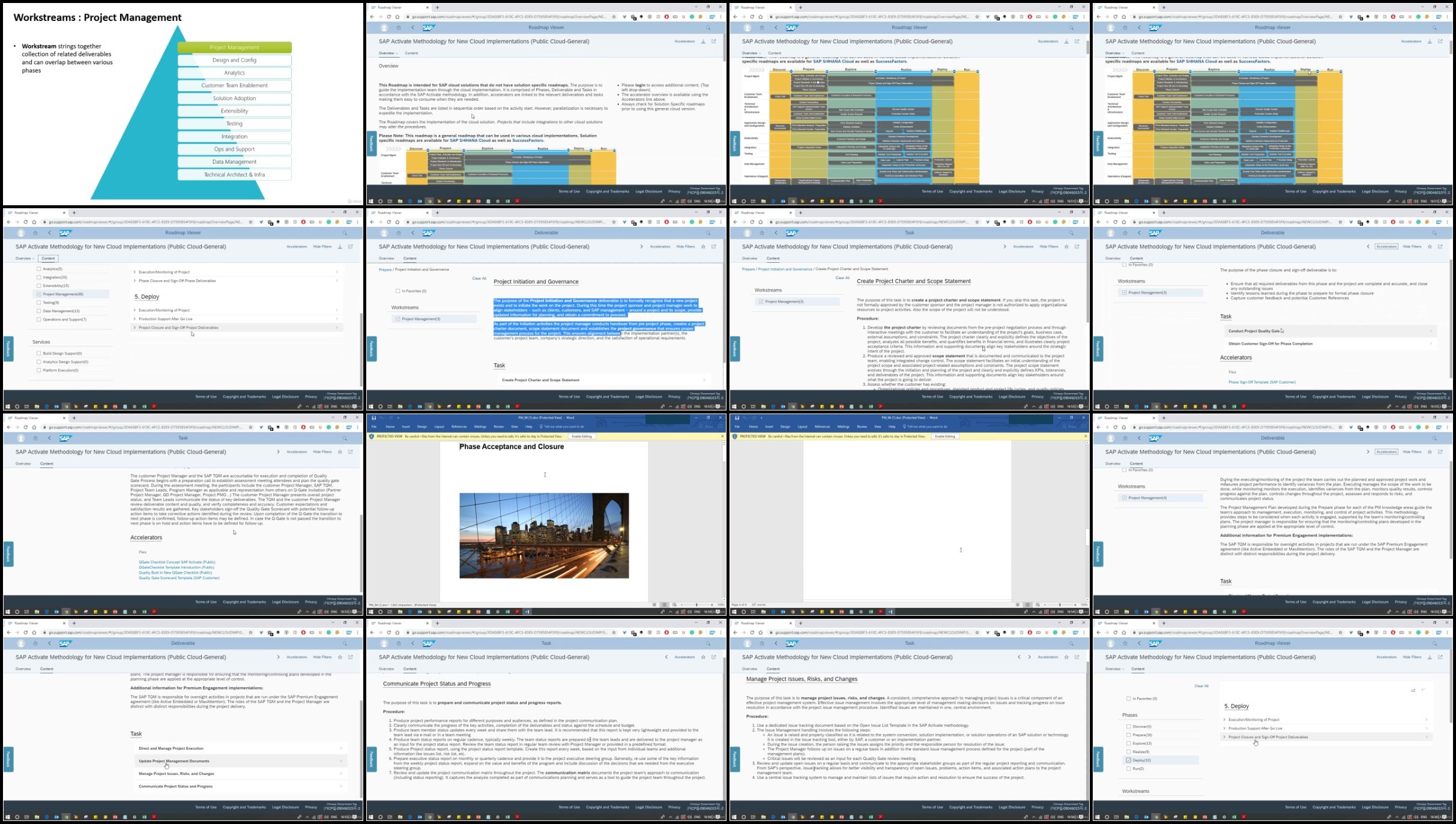Check the Integration(33) workstream checkbox
Viewport: 1456px width, 824px height.
[39, 277]
